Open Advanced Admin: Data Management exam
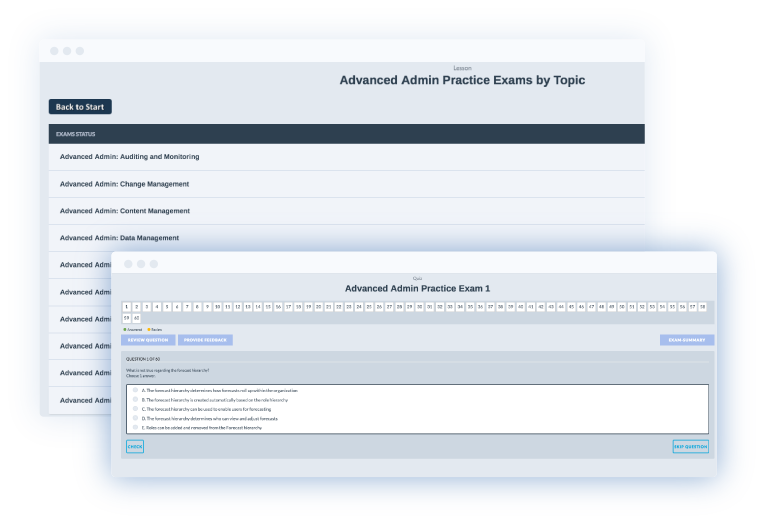784x516 pixels. click(119, 238)
